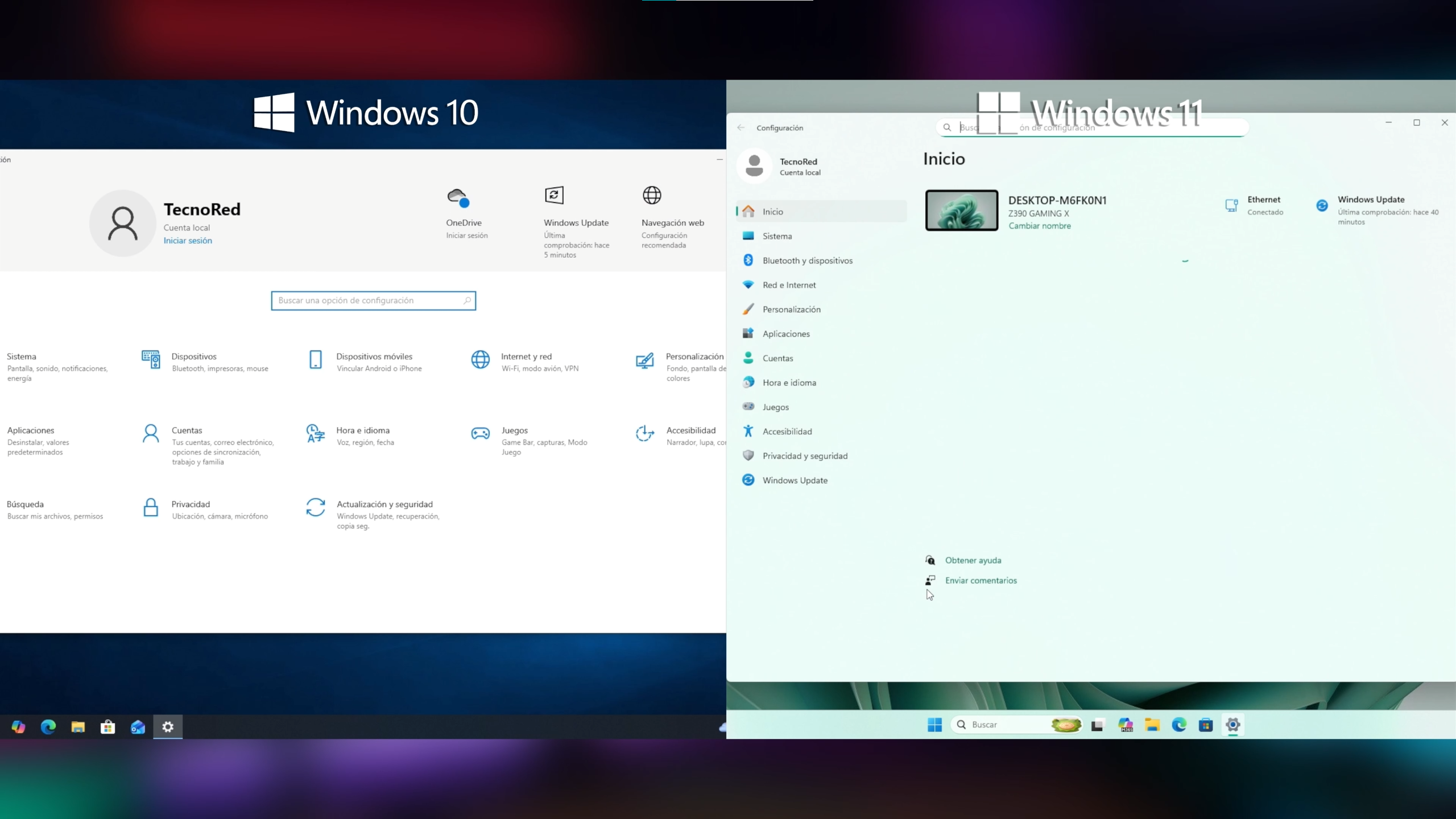Image resolution: width=1456 pixels, height=819 pixels.
Task: Click Búsqueda category in Windows 10
Action: point(55,510)
